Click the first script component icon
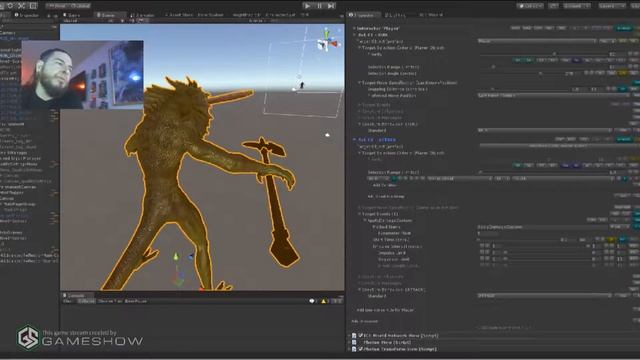Image resolution: width=640 pixels, height=360 pixels. pos(354,336)
